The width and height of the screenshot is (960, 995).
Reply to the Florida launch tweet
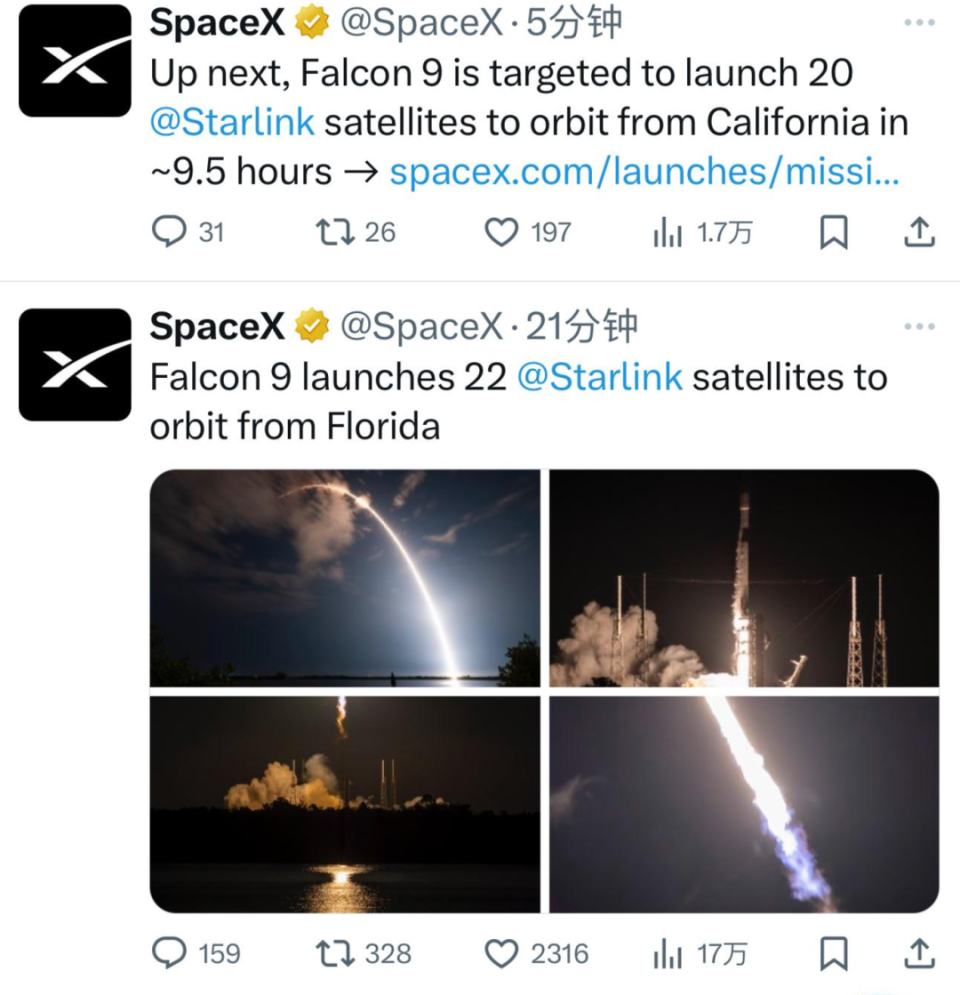(x=169, y=953)
